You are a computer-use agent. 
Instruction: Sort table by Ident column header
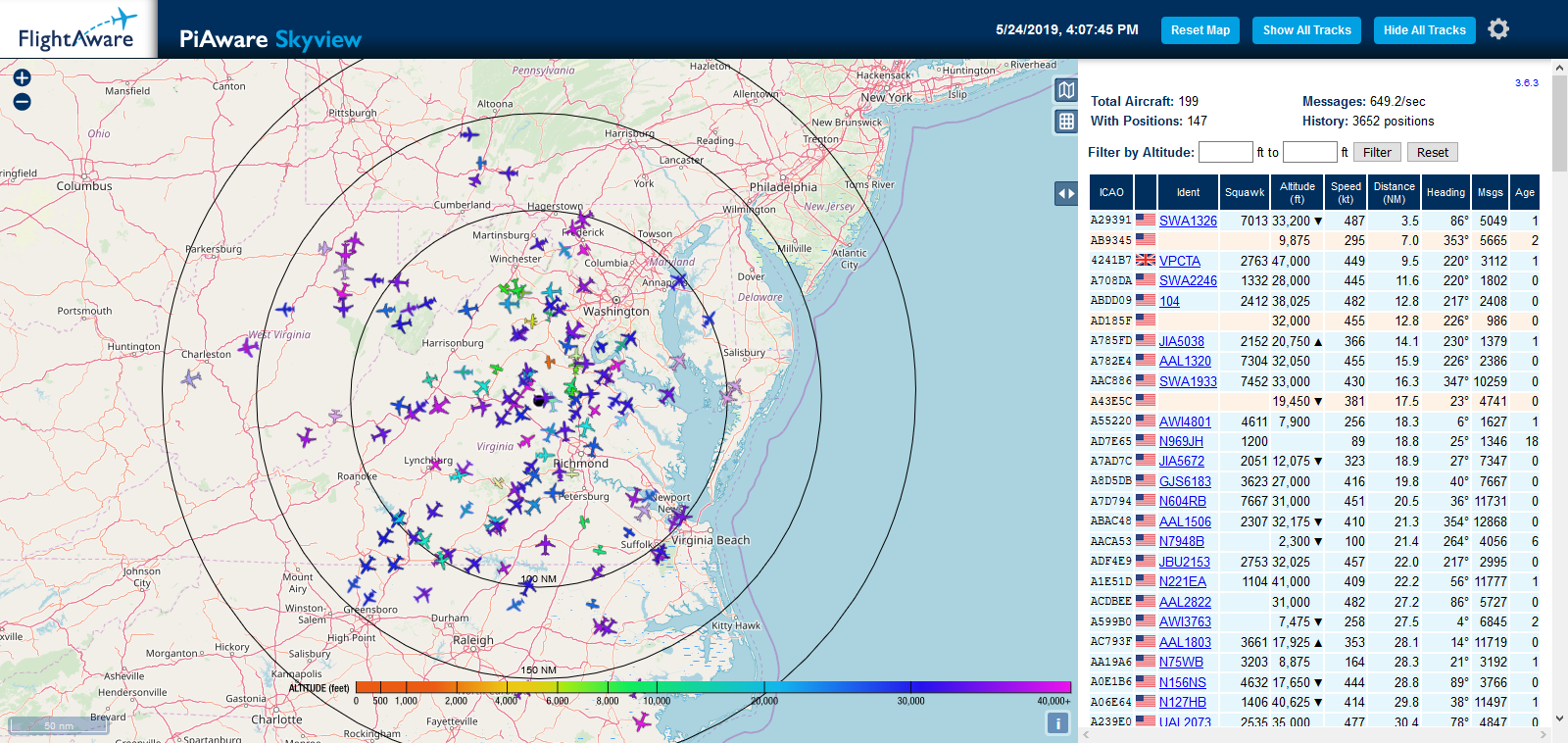pyautogui.click(x=1188, y=192)
